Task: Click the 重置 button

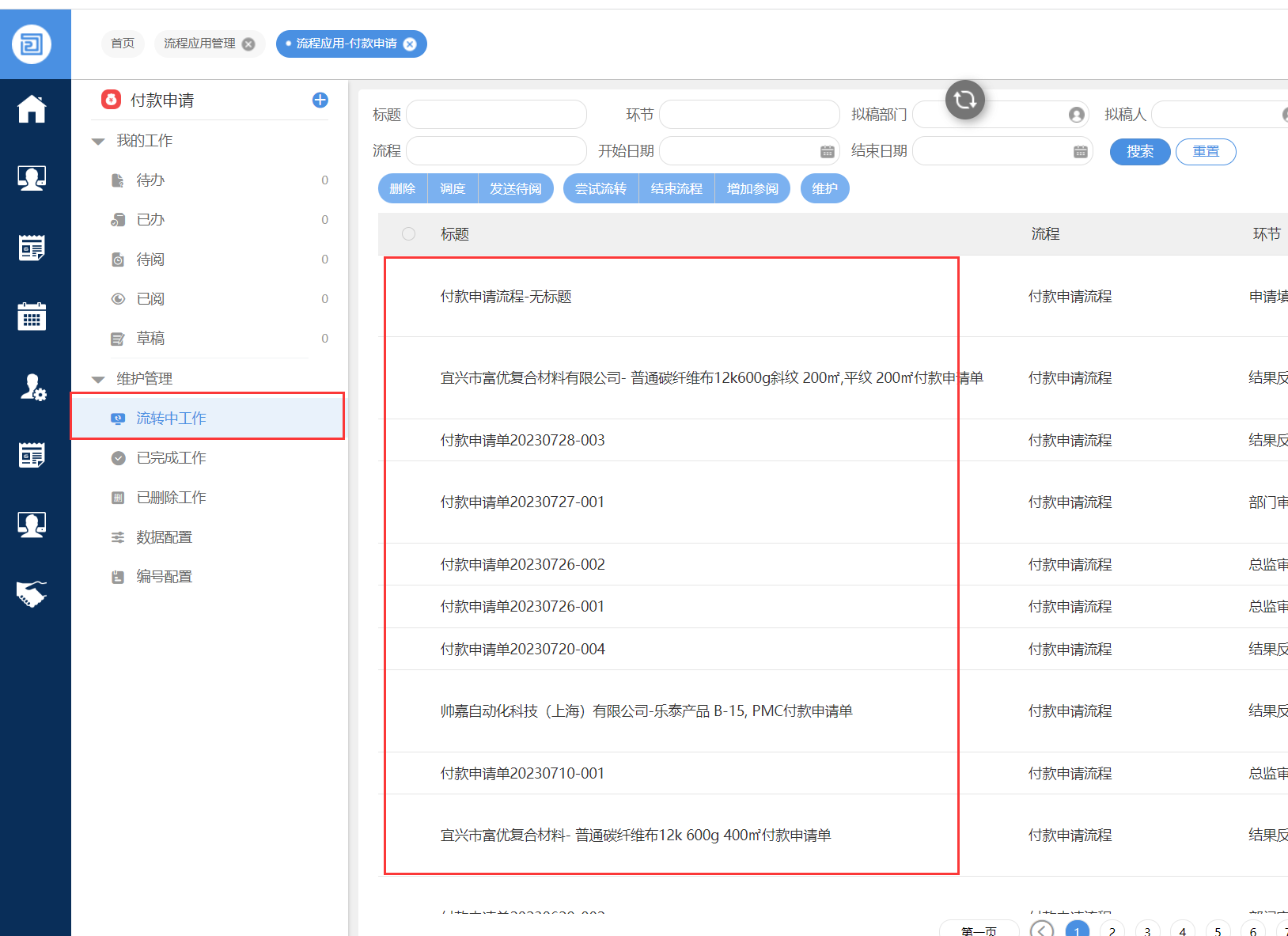Action: [1206, 151]
